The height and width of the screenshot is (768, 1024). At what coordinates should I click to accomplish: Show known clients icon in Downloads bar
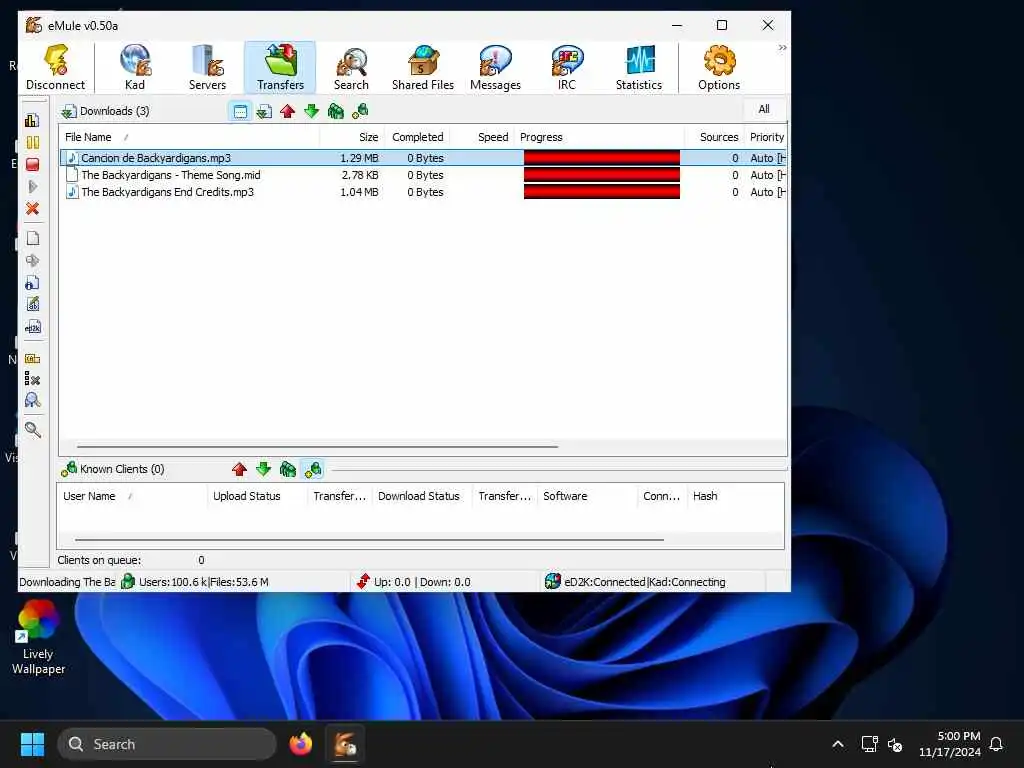(x=360, y=111)
